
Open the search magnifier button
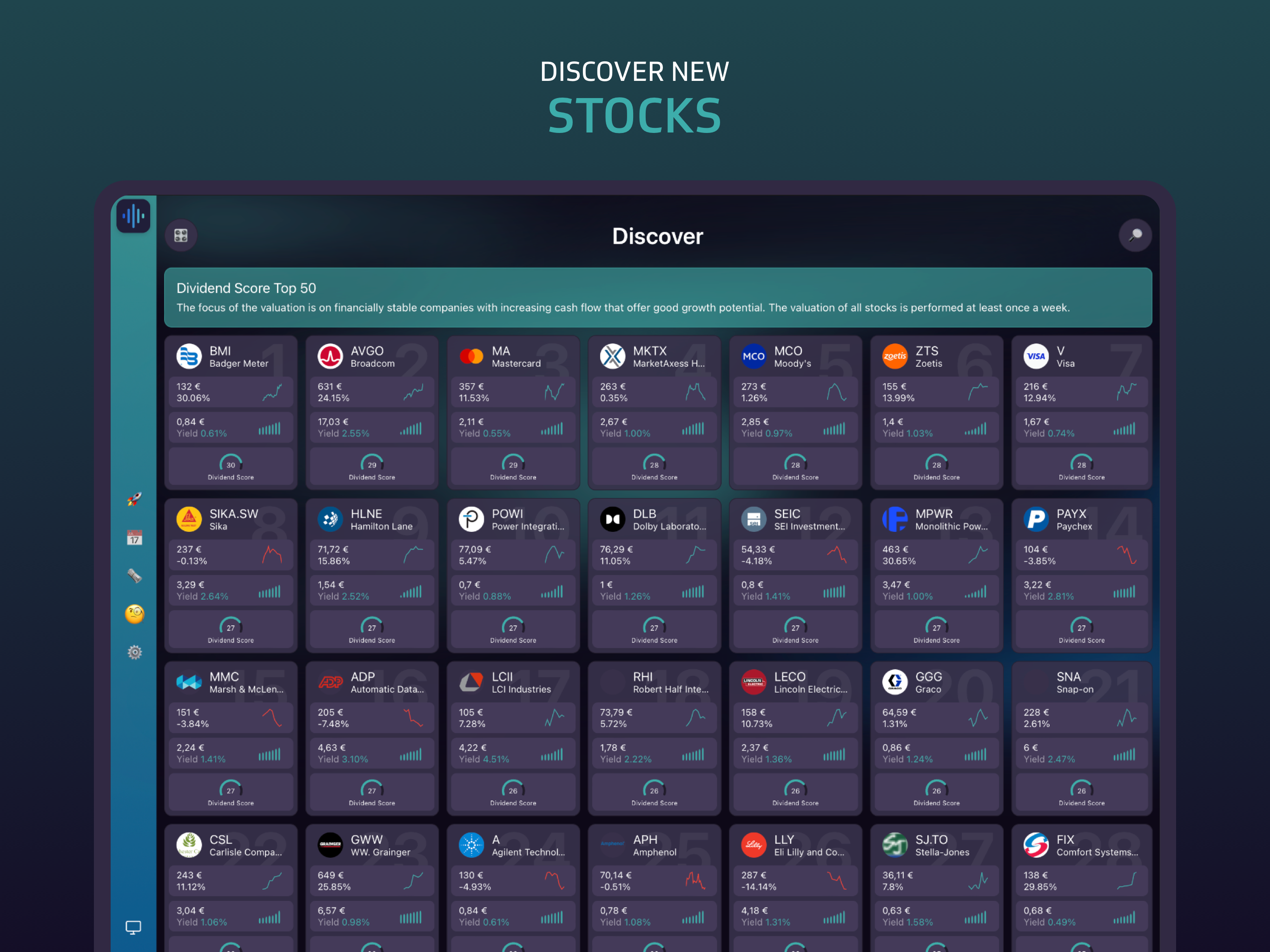click(1135, 235)
